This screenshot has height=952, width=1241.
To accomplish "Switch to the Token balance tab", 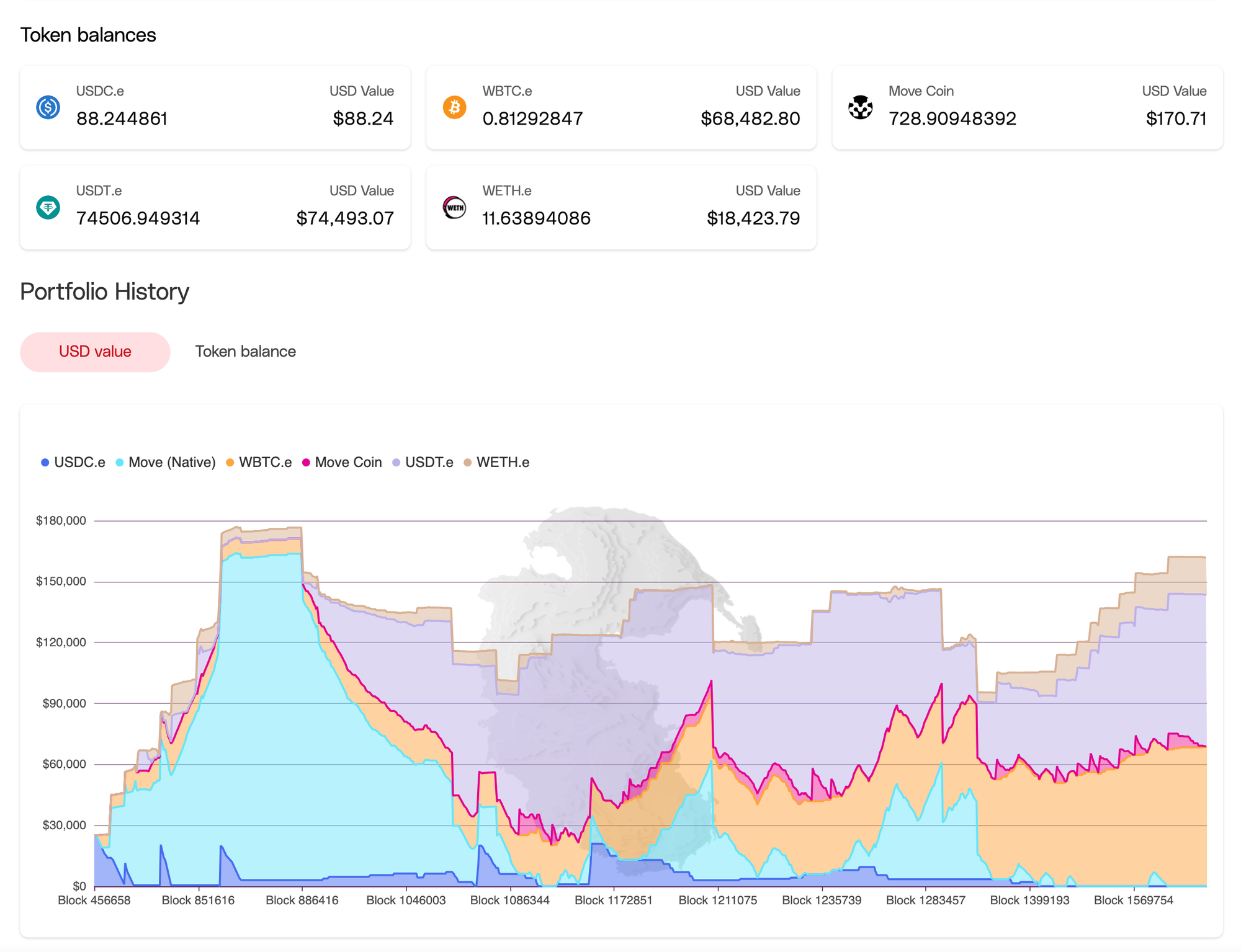I will coord(245,352).
